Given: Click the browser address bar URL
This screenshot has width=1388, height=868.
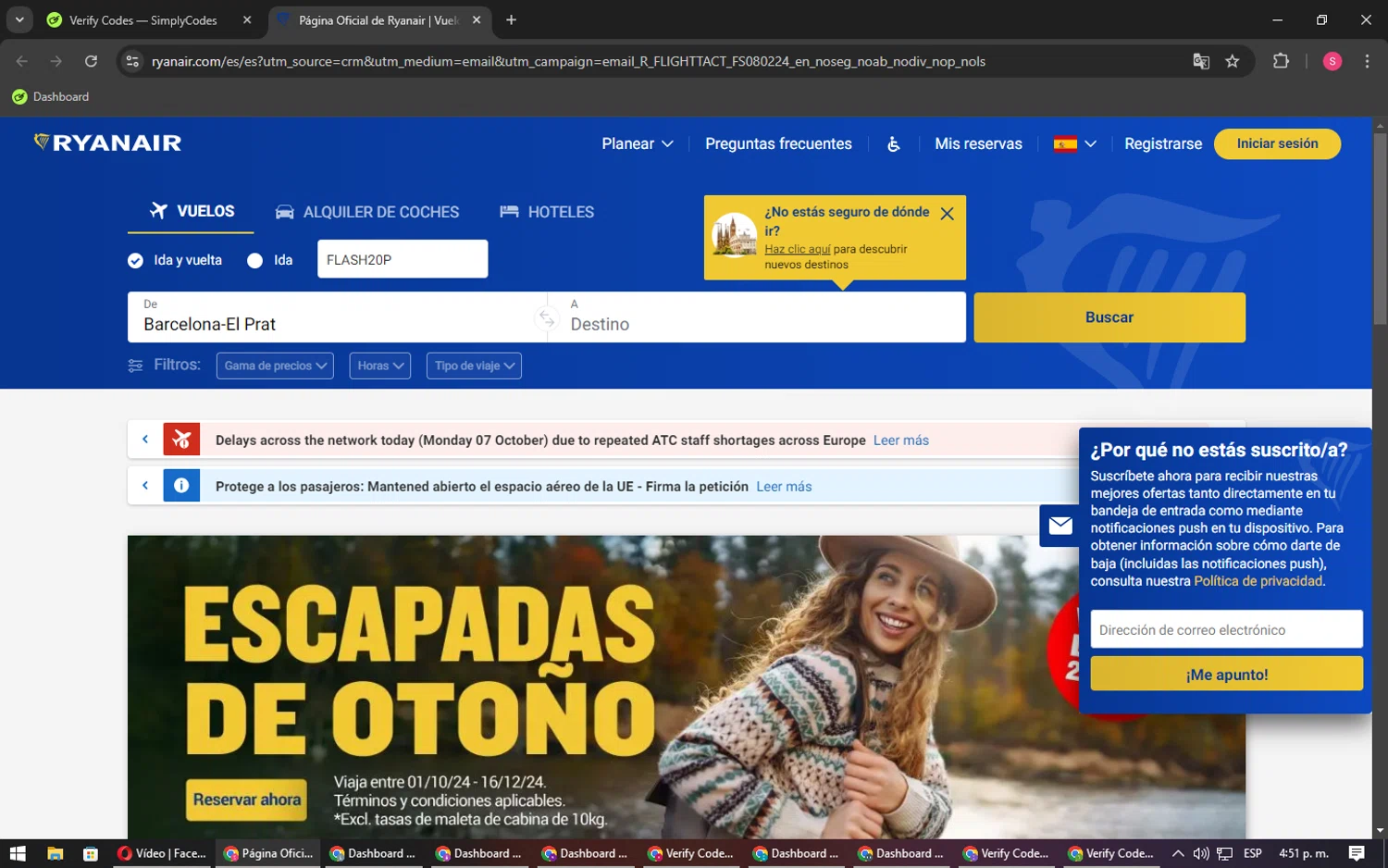Looking at the screenshot, I should 568,61.
